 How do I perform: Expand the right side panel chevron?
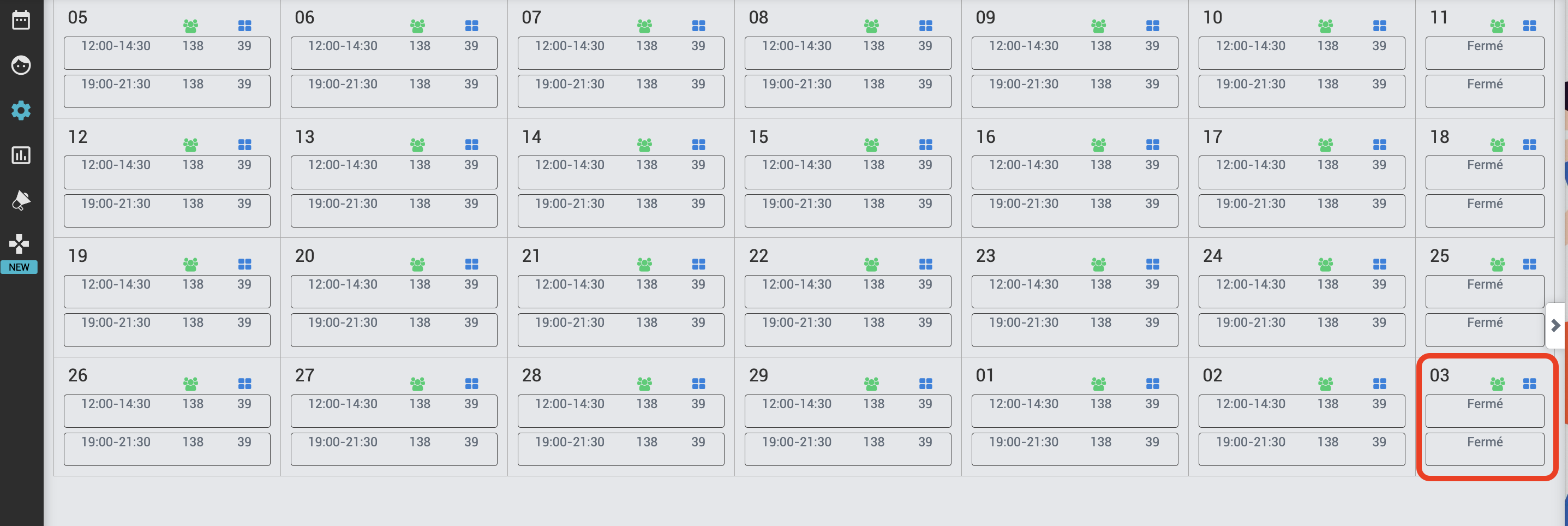[1556, 325]
